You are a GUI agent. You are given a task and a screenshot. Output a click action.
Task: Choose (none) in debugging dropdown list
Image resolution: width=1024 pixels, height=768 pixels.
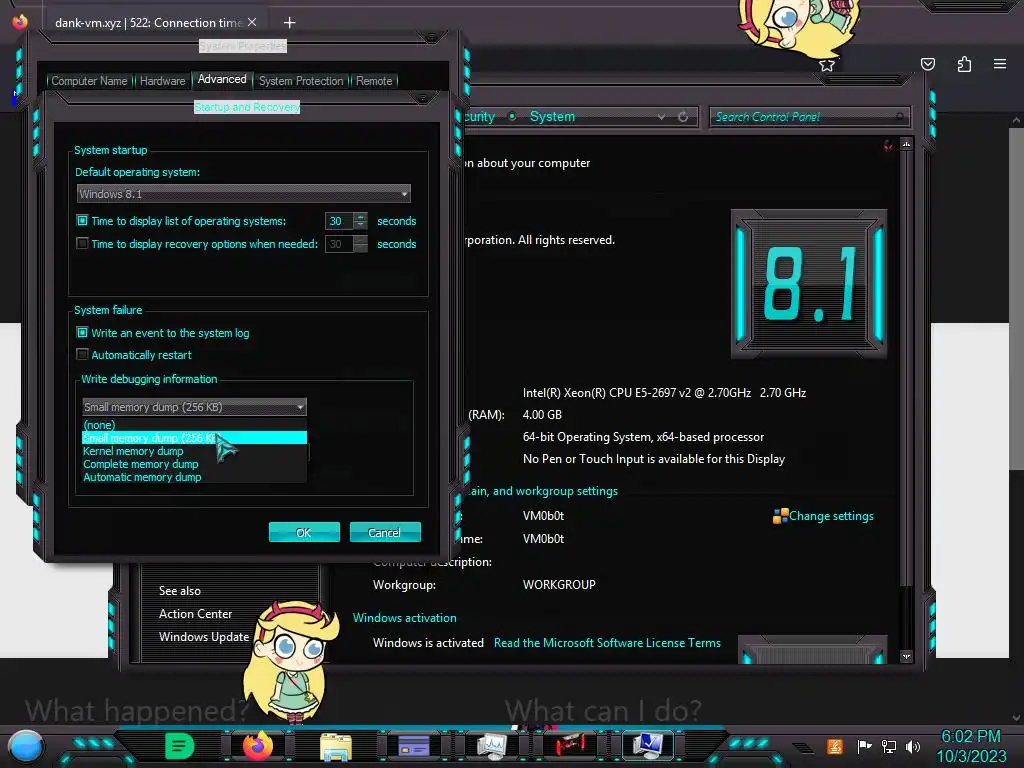click(x=194, y=425)
